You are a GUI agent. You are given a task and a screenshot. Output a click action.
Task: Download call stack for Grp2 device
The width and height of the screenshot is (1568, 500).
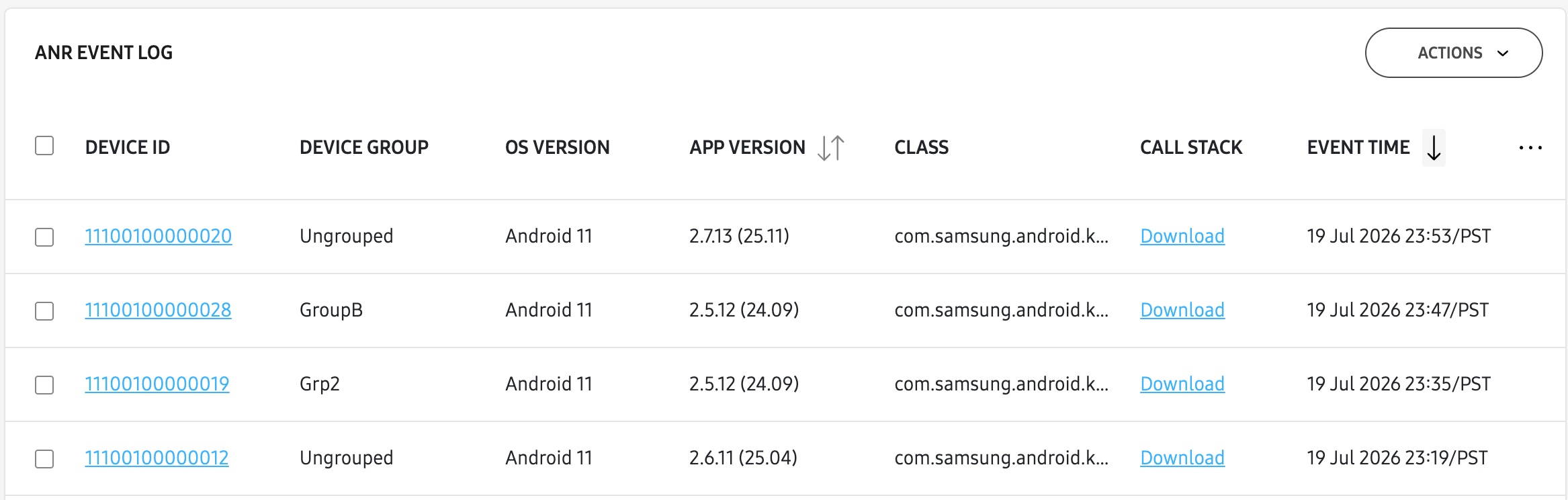(1182, 384)
